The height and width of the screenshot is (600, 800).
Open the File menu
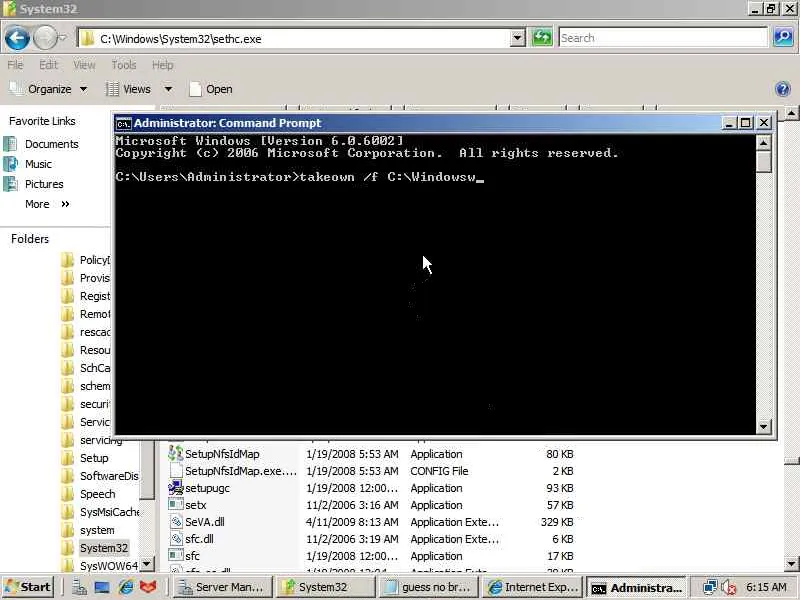(15, 65)
